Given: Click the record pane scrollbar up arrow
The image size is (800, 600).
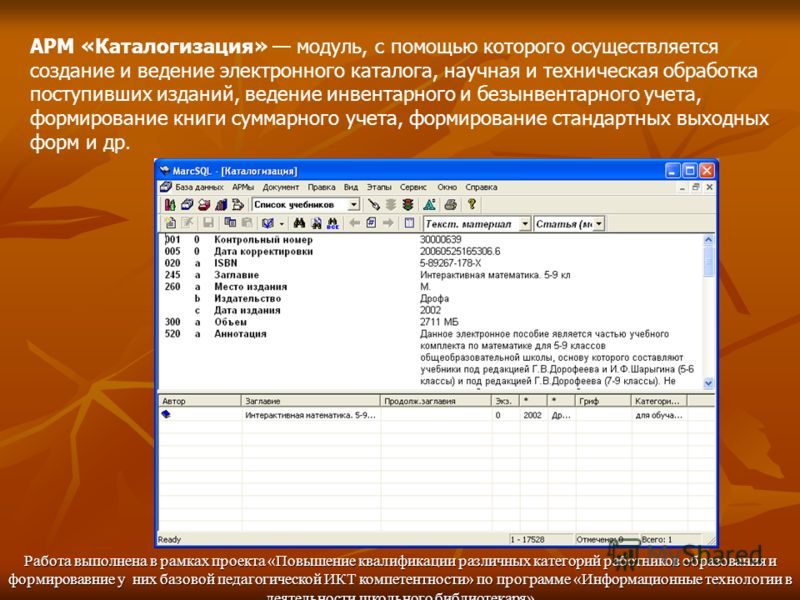Looking at the screenshot, I should click(x=708, y=239).
